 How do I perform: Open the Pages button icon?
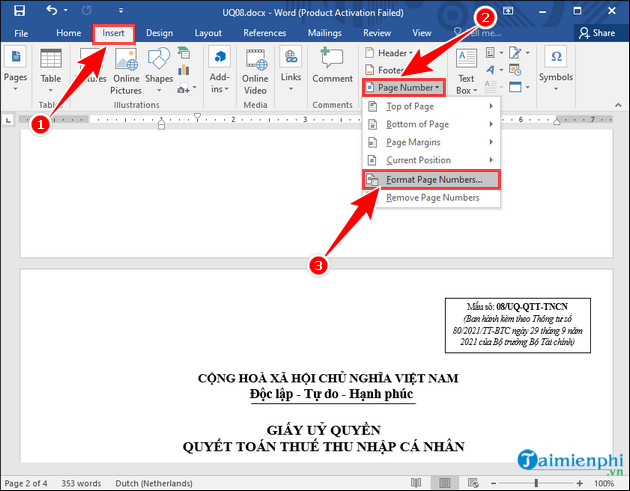pos(16,56)
